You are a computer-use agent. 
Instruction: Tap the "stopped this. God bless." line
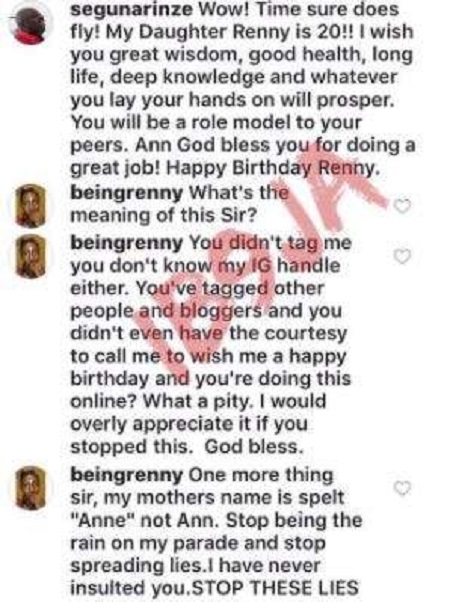(187, 447)
